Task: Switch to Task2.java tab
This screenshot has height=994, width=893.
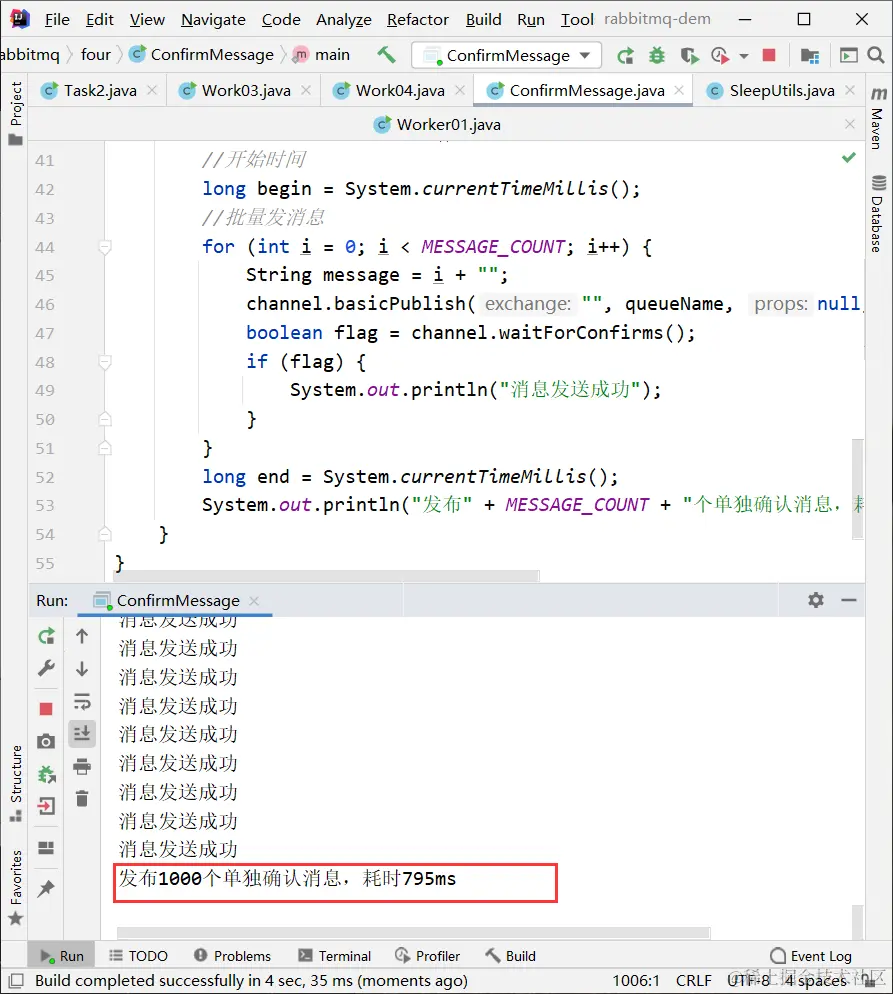Action: [x=100, y=91]
